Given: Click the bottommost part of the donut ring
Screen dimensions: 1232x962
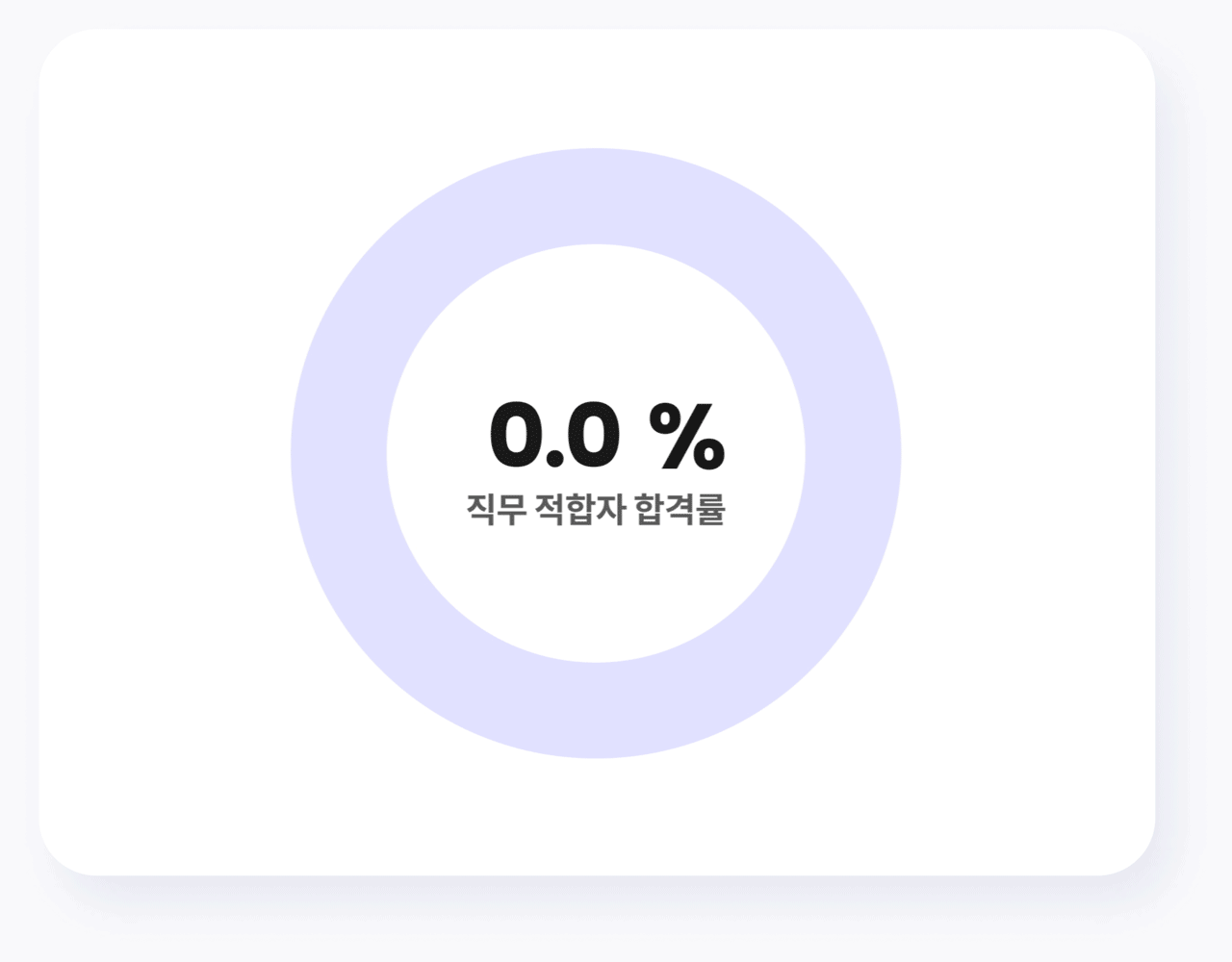Looking at the screenshot, I should point(596,711).
